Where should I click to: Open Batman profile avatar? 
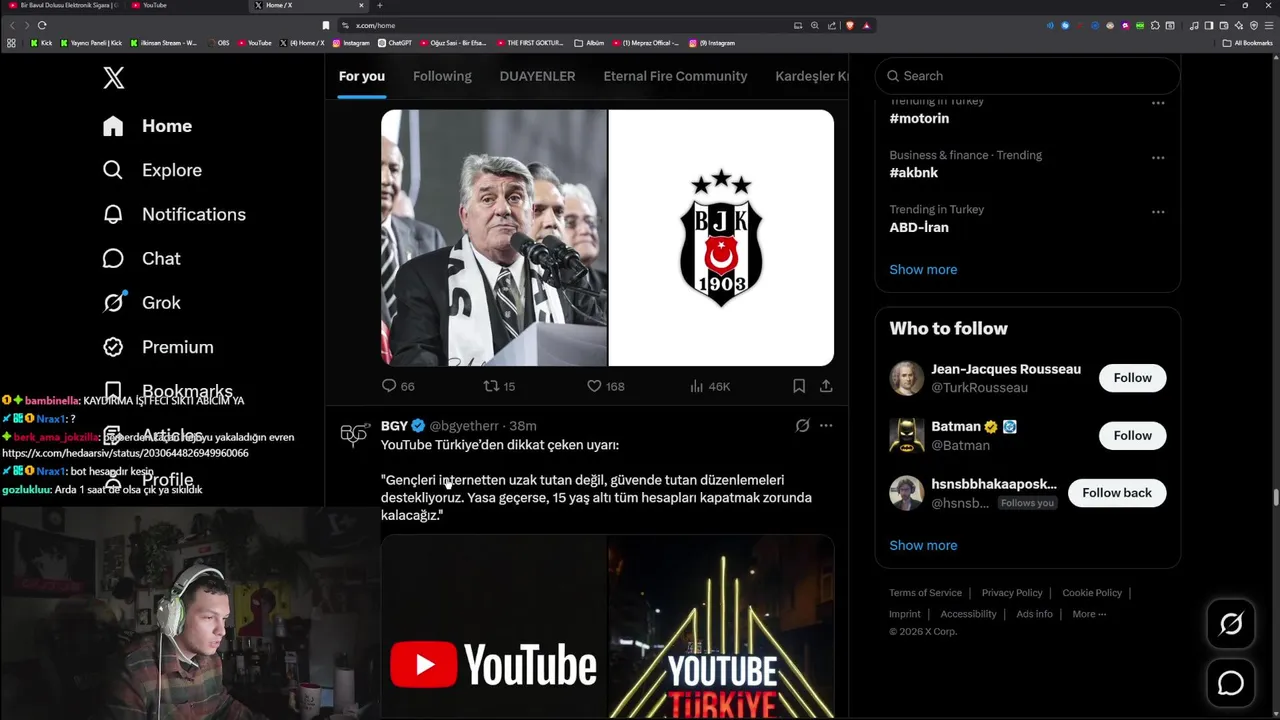pyautogui.click(x=907, y=435)
